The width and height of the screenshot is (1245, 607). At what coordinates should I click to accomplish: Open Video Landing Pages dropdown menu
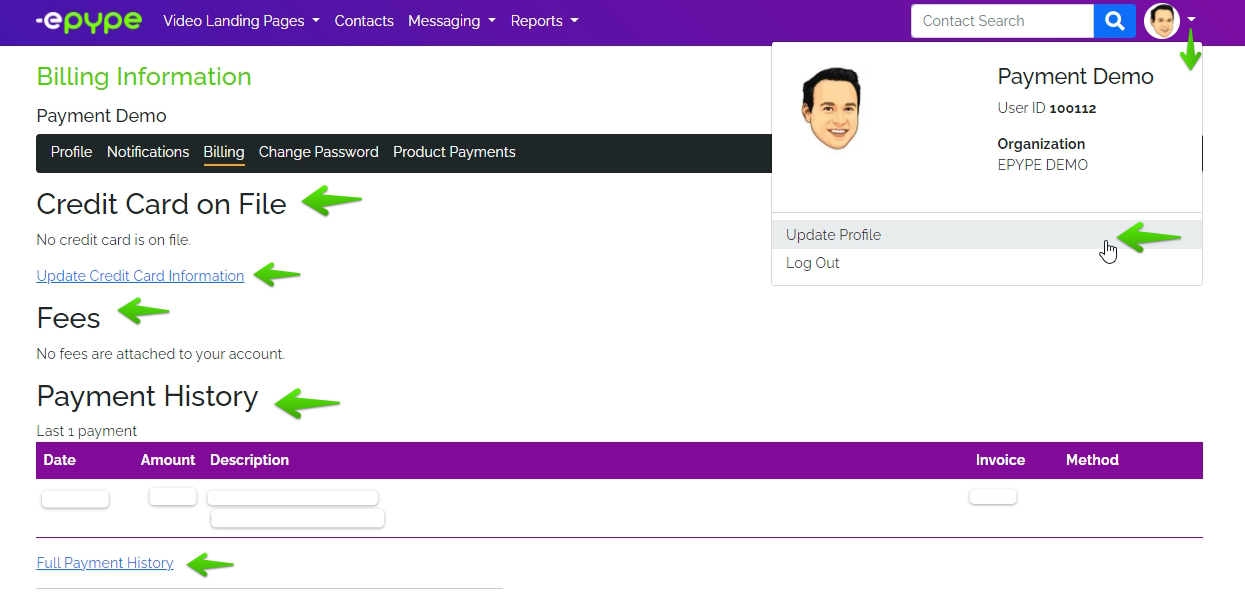241,21
